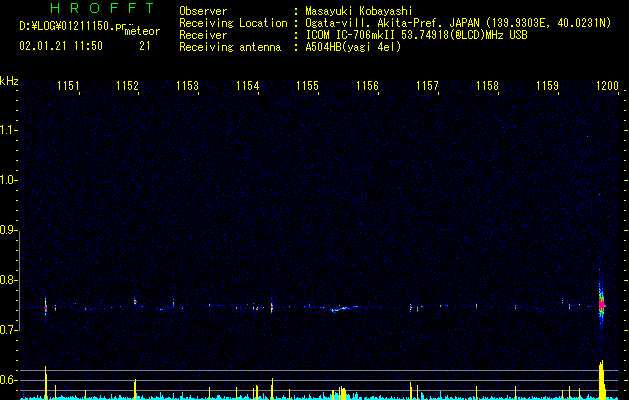Click the 1.1 kHz frequency label

(x=8, y=130)
